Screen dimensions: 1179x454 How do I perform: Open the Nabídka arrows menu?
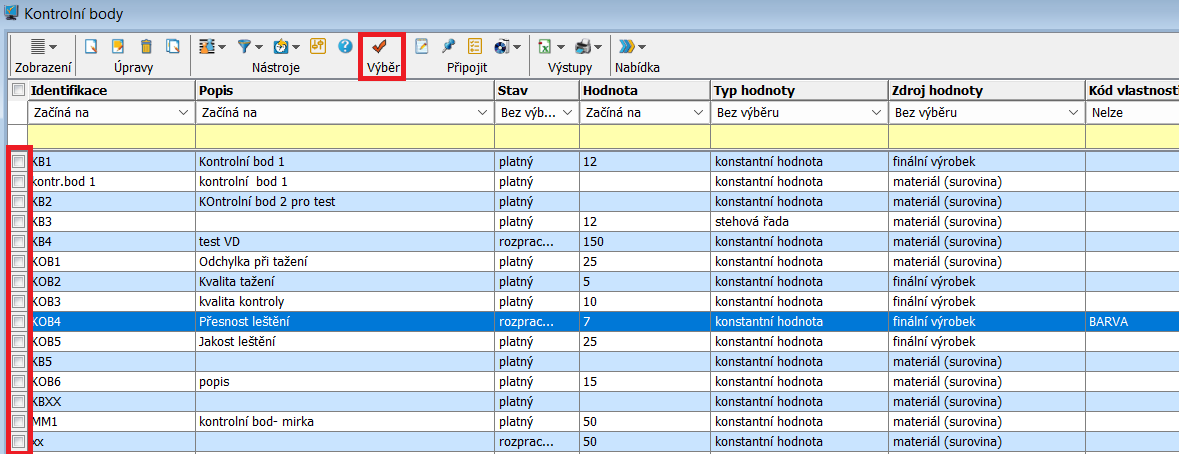[x=631, y=46]
